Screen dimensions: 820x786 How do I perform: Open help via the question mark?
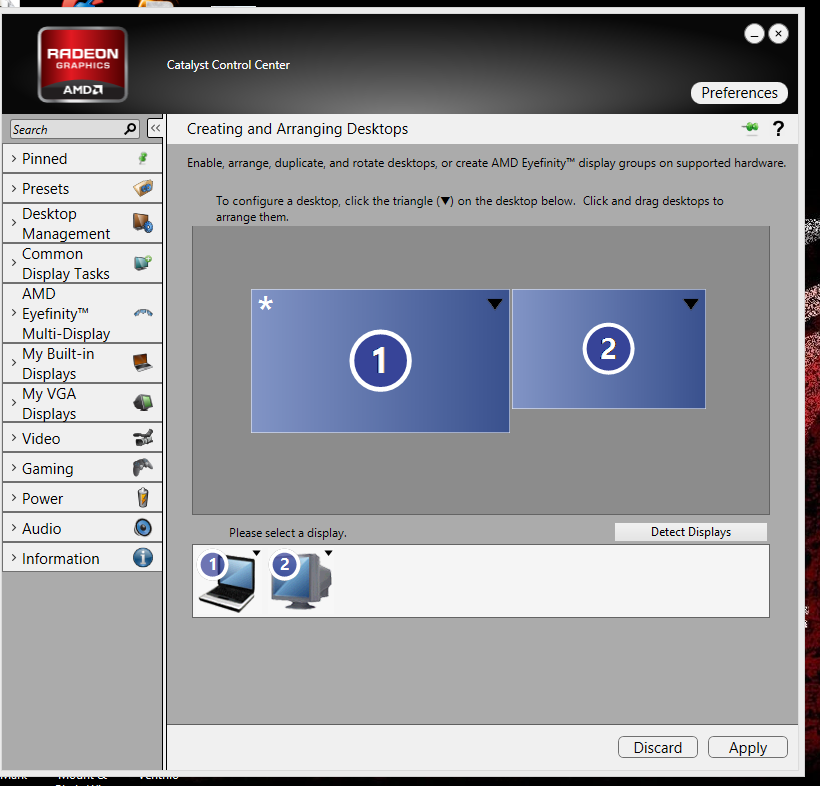[778, 128]
